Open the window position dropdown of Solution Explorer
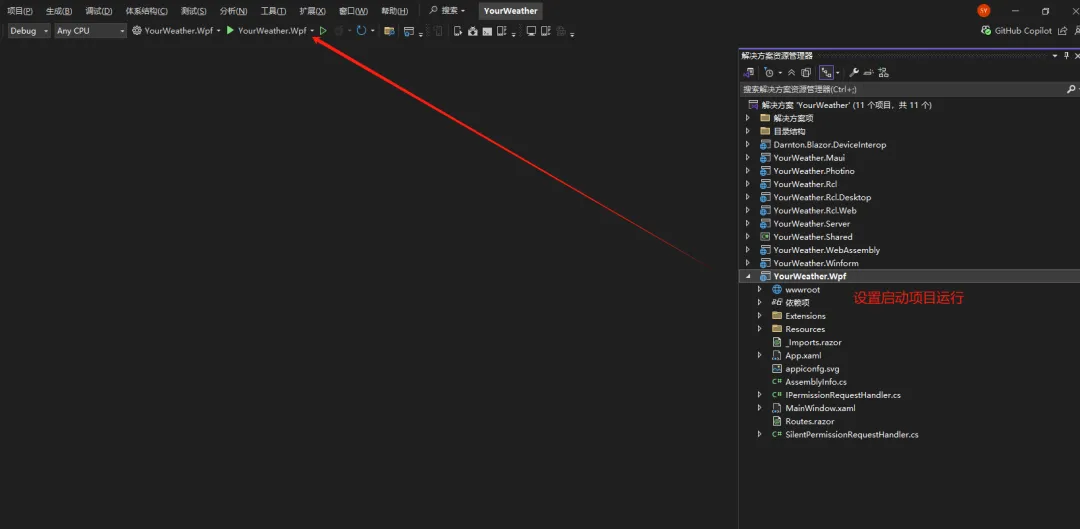 [1055, 56]
